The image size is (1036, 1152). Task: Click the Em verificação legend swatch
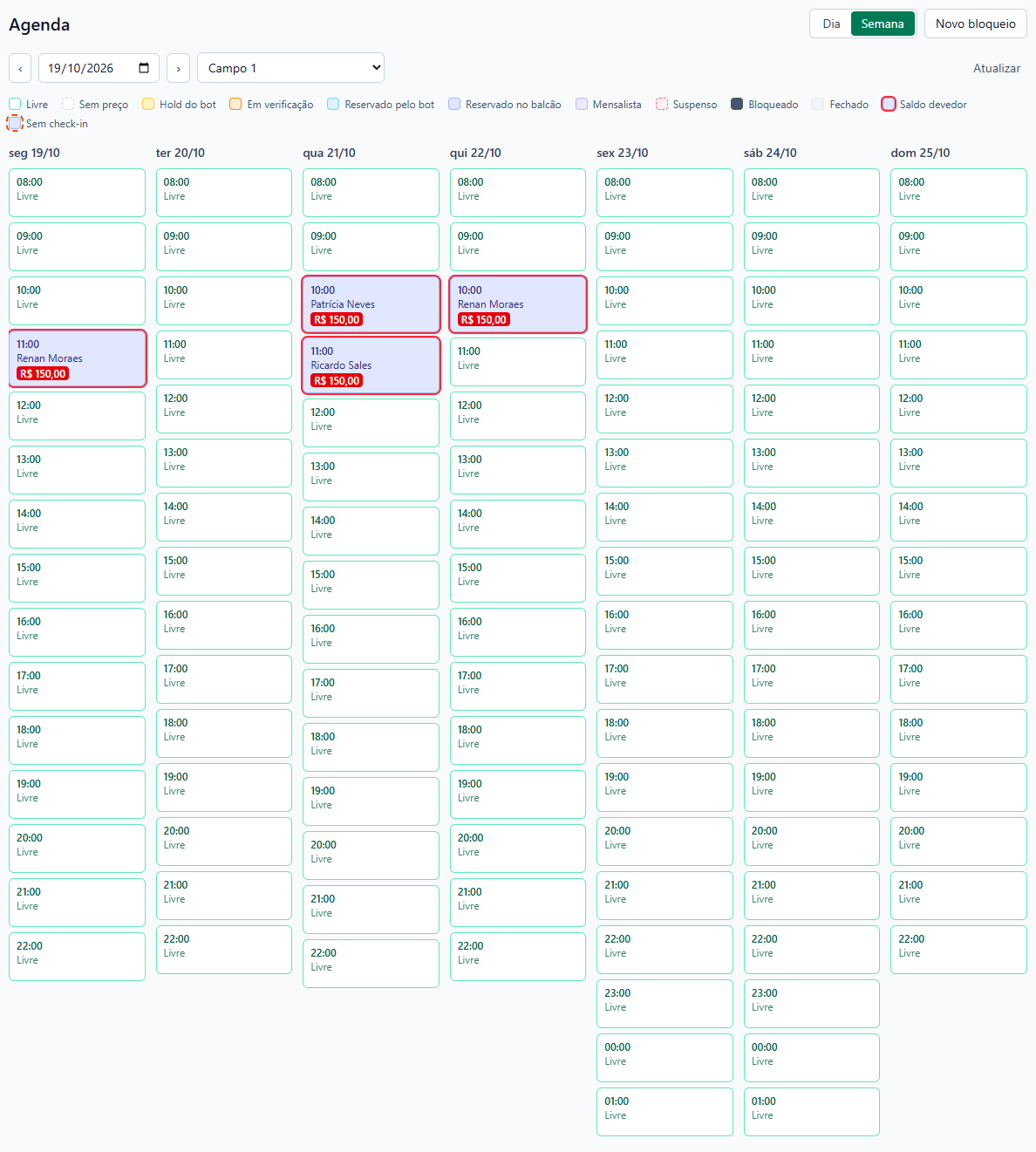[235, 105]
